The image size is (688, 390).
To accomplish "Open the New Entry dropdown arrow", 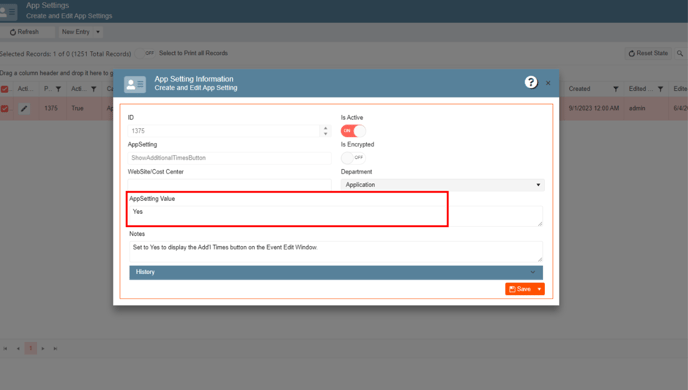I will point(98,32).
